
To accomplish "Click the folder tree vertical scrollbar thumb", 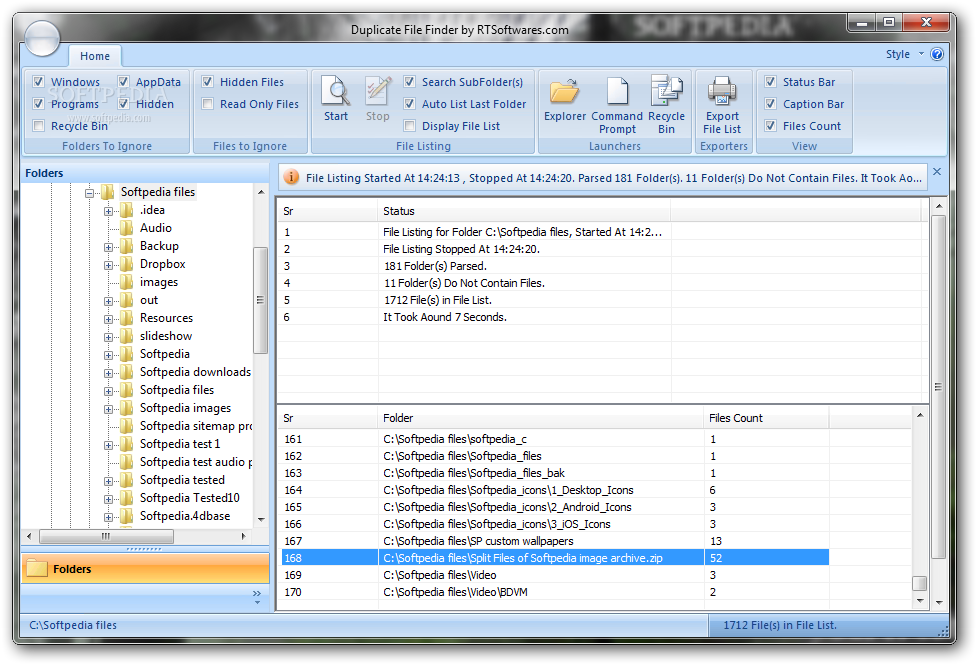I will click(x=260, y=300).
